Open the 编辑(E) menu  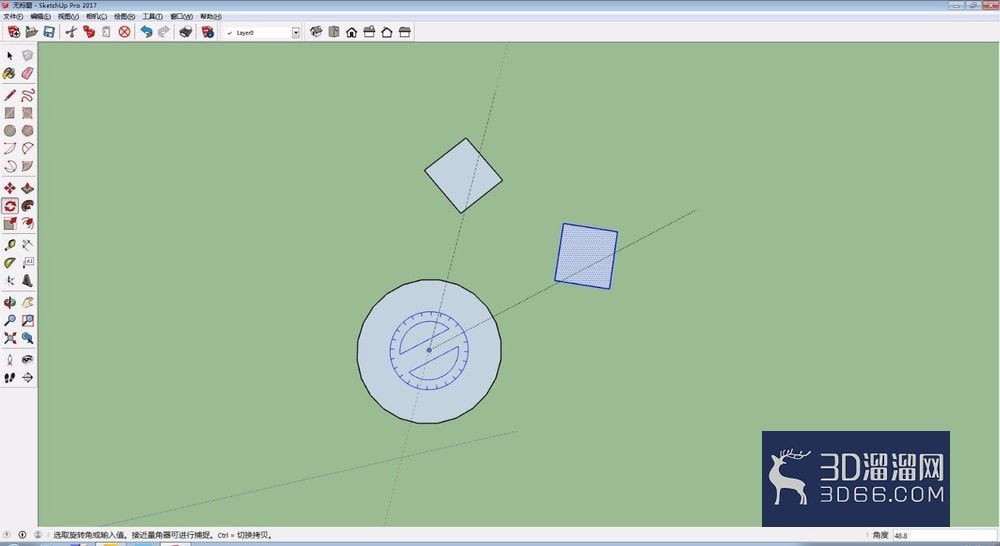coord(40,17)
